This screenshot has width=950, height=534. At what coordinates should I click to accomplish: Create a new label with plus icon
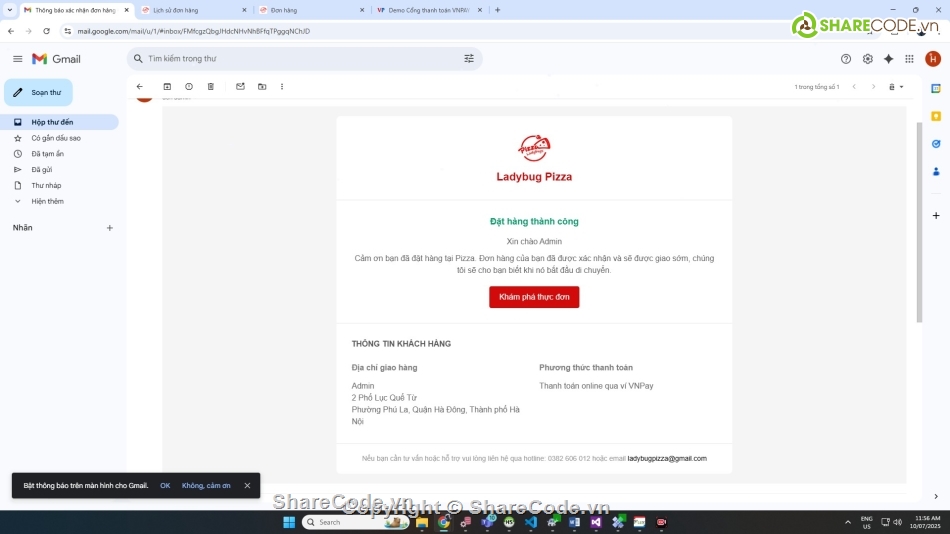click(110, 228)
